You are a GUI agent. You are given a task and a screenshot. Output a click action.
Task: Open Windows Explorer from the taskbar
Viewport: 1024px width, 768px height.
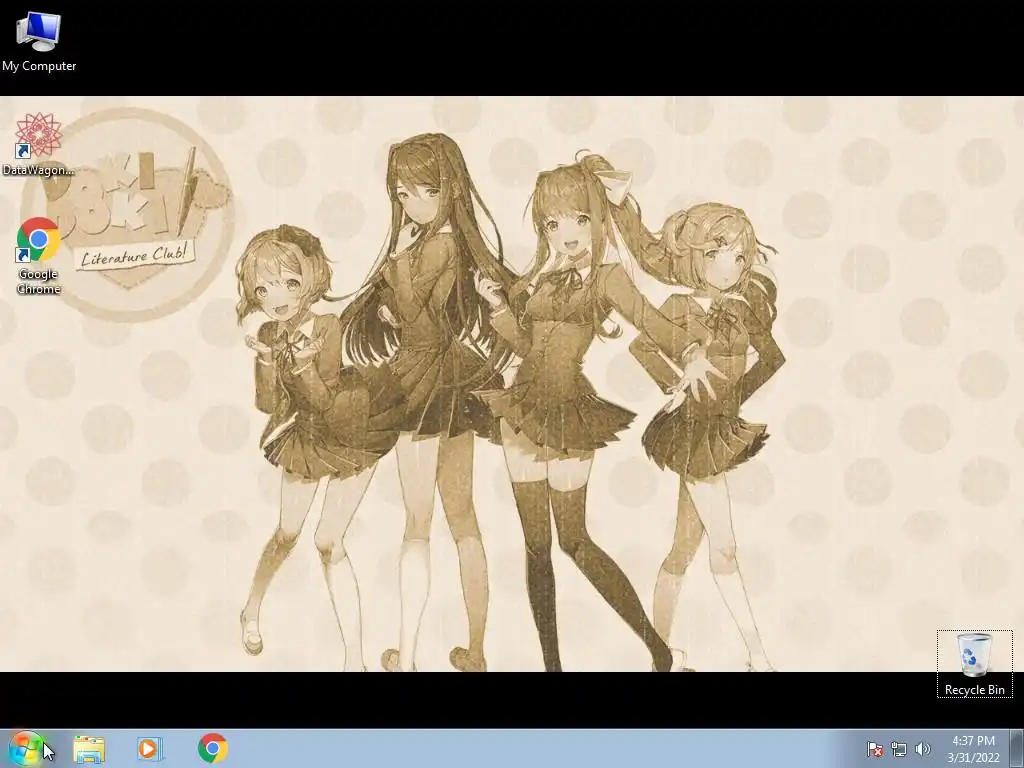point(89,749)
